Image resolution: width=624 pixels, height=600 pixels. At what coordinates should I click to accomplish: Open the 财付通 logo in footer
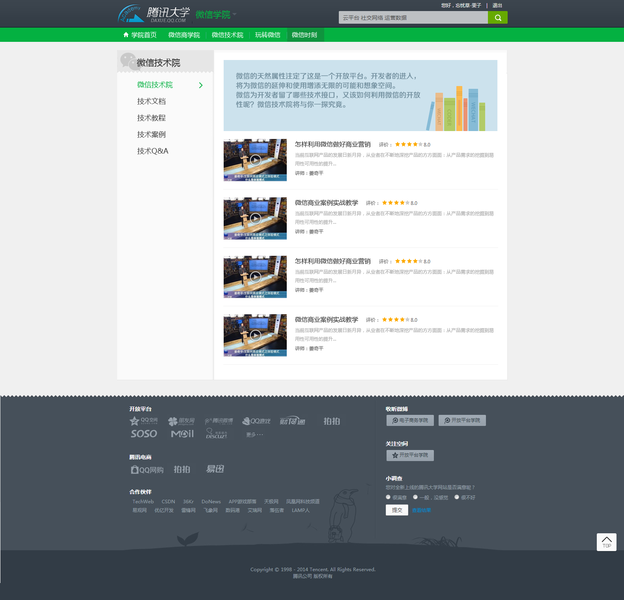pos(292,421)
